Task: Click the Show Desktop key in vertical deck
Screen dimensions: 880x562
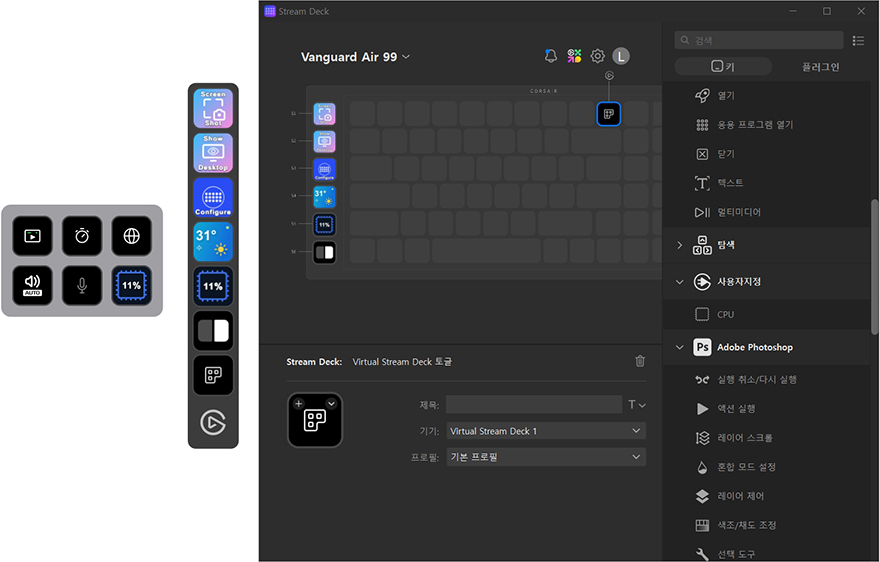Action: (213, 153)
